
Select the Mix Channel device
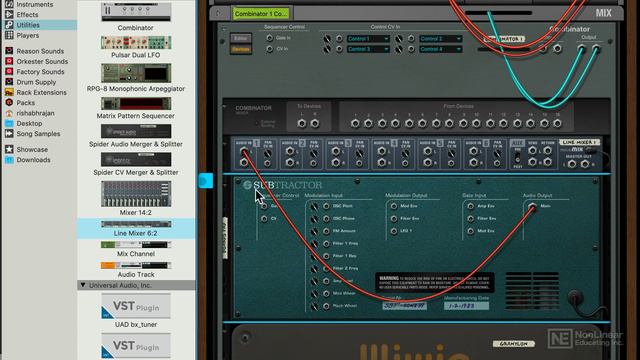point(136,244)
